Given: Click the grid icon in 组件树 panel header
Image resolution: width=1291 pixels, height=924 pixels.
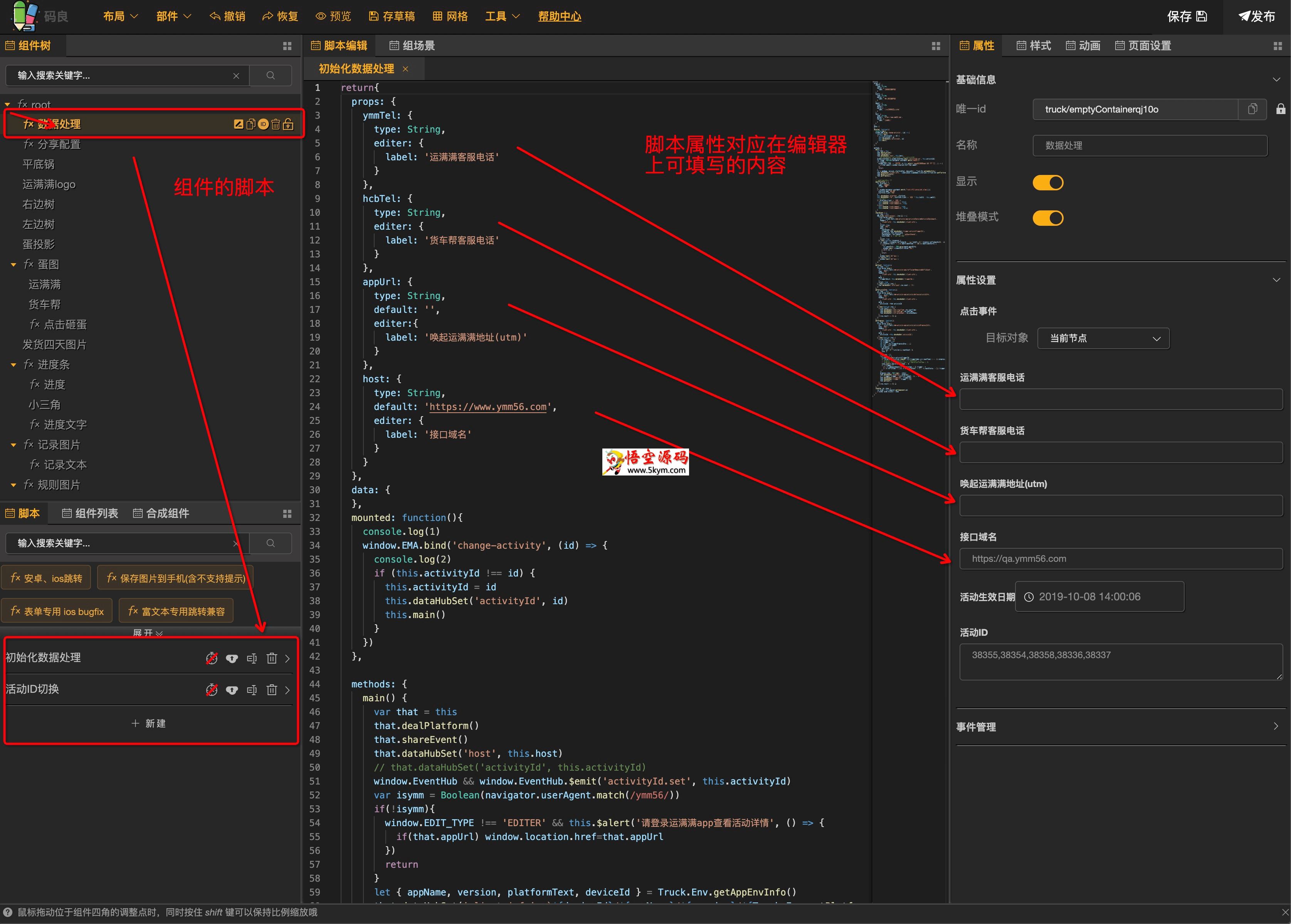Looking at the screenshot, I should pyautogui.click(x=287, y=46).
